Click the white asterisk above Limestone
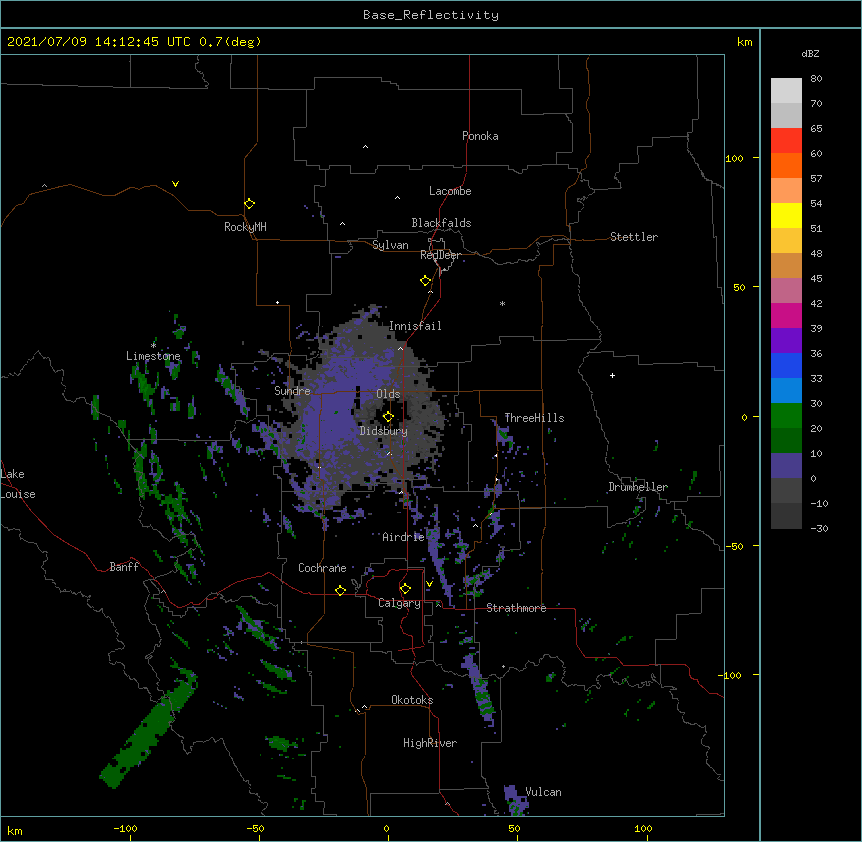 click(153, 345)
